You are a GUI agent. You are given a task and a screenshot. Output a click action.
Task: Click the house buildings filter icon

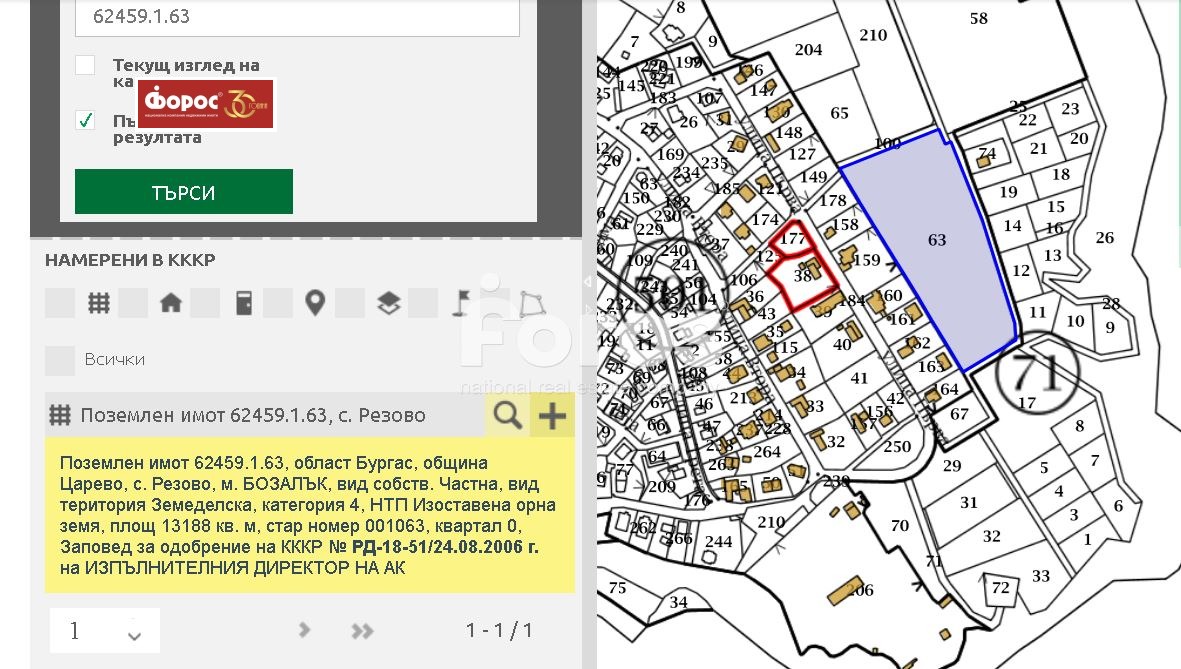tap(171, 303)
